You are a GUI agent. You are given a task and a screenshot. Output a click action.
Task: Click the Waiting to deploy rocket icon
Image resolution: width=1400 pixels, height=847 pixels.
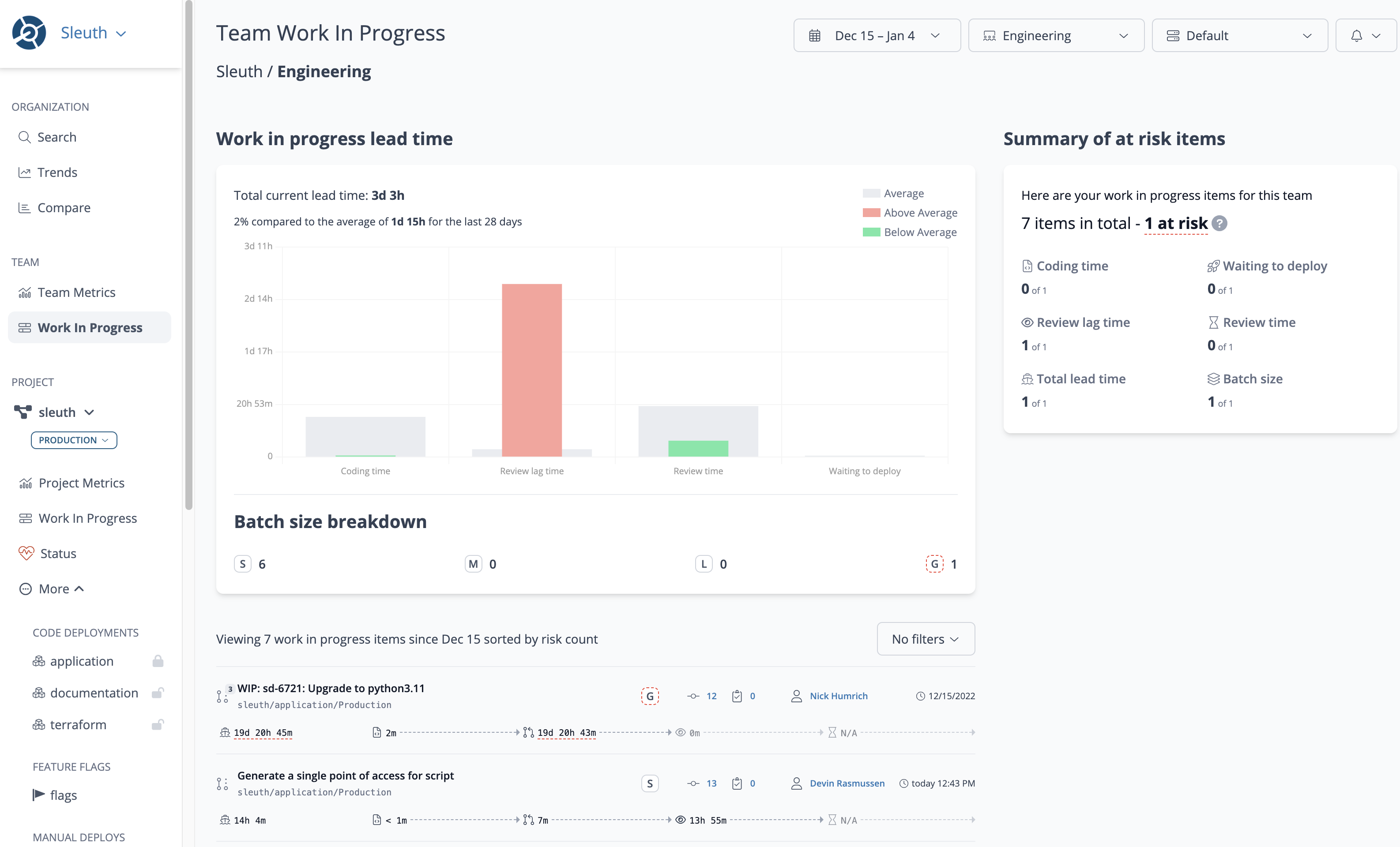[x=1213, y=266]
